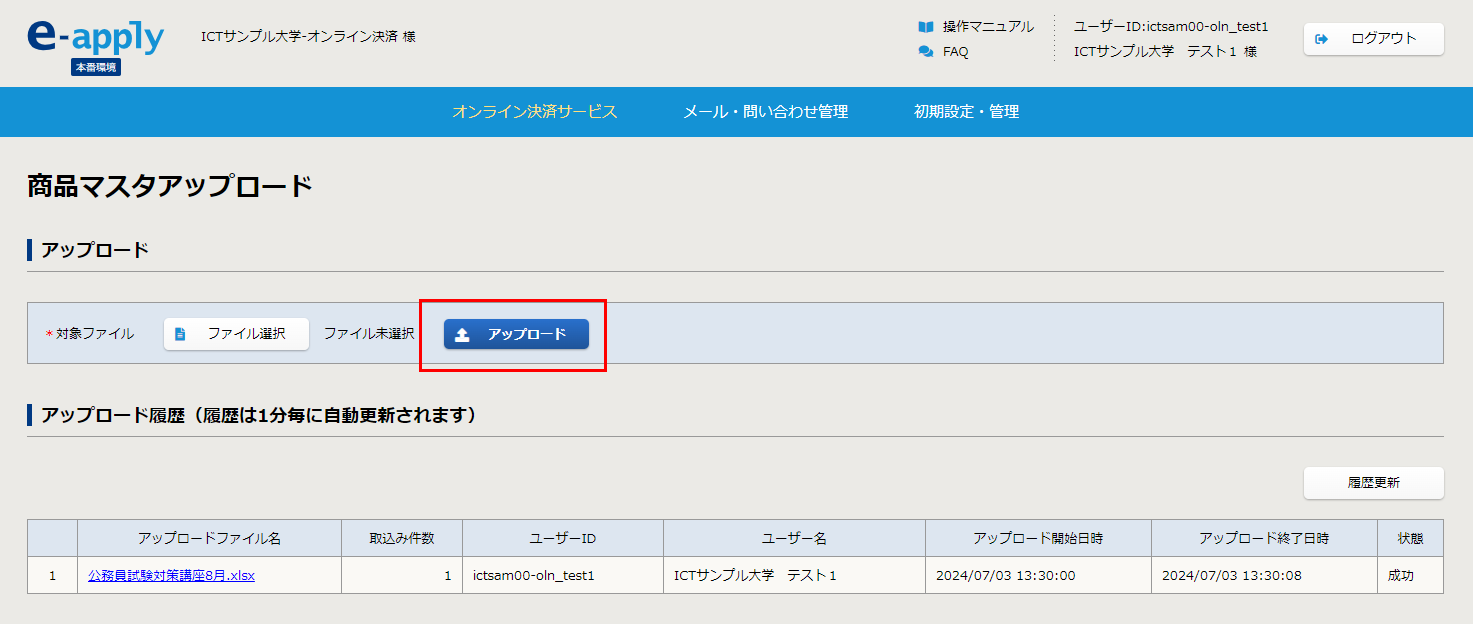Click the アップロード開始日時 column header
Image resolution: width=1473 pixels, height=624 pixels.
(x=1037, y=538)
